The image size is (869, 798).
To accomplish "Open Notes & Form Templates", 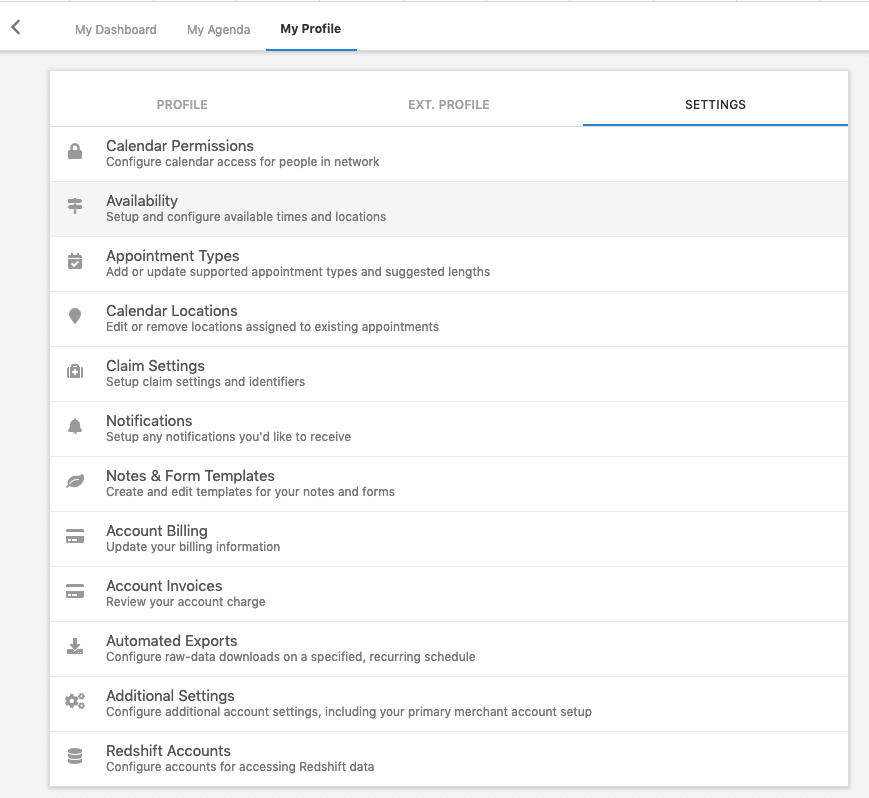I will 449,484.
